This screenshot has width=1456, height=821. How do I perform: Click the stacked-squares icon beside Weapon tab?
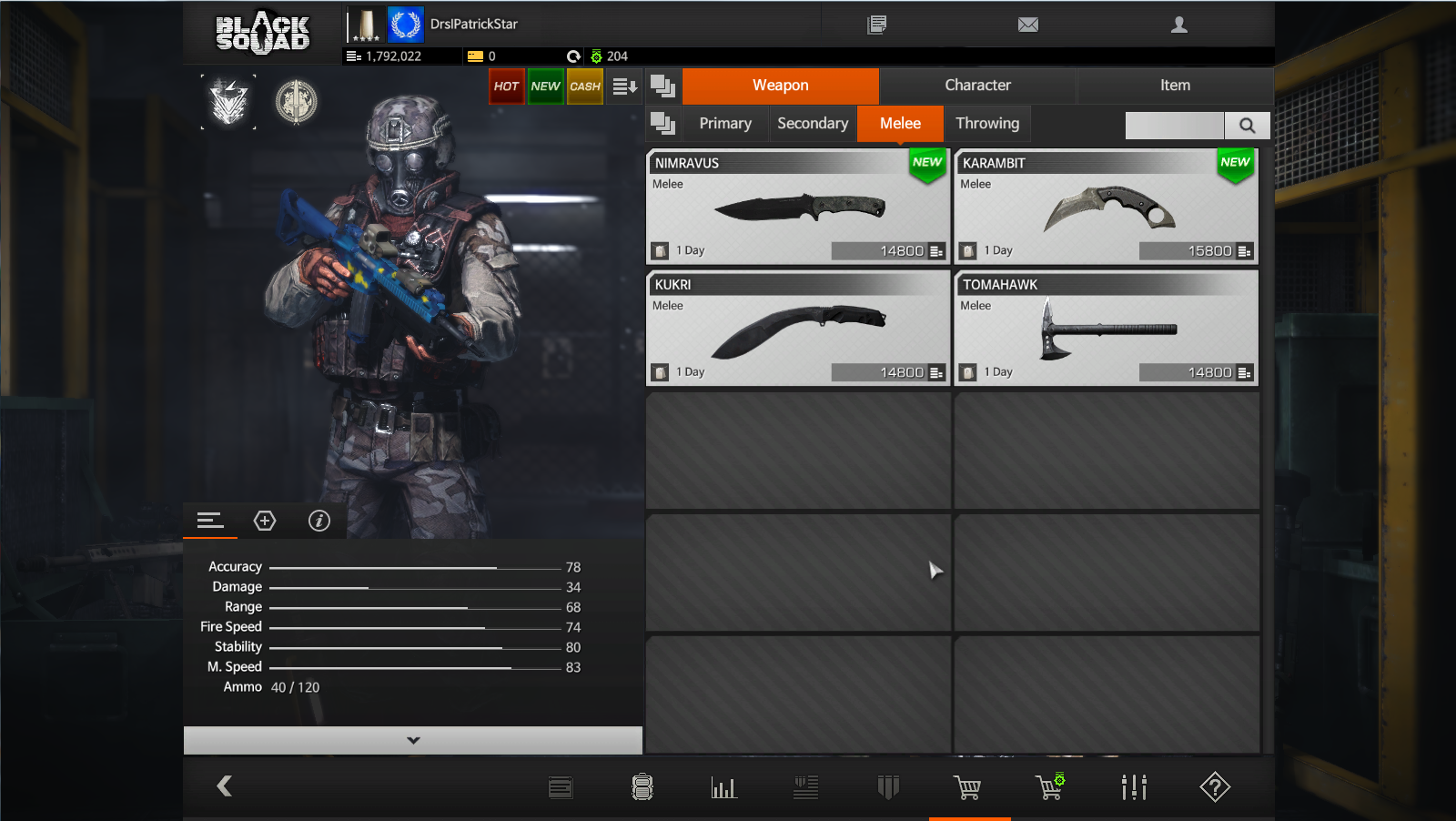[663, 86]
